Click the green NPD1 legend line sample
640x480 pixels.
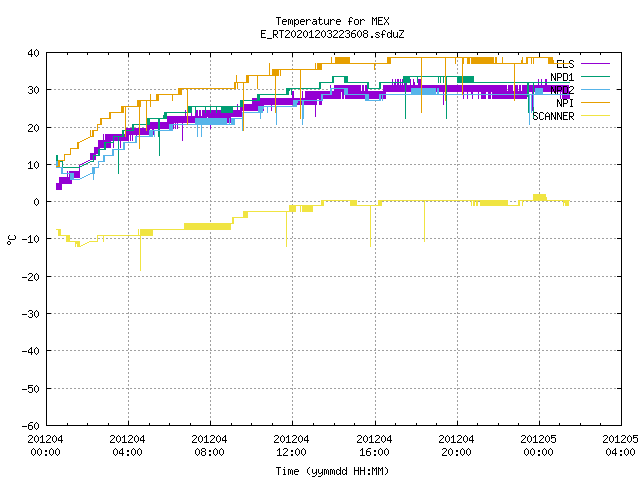tap(595, 77)
